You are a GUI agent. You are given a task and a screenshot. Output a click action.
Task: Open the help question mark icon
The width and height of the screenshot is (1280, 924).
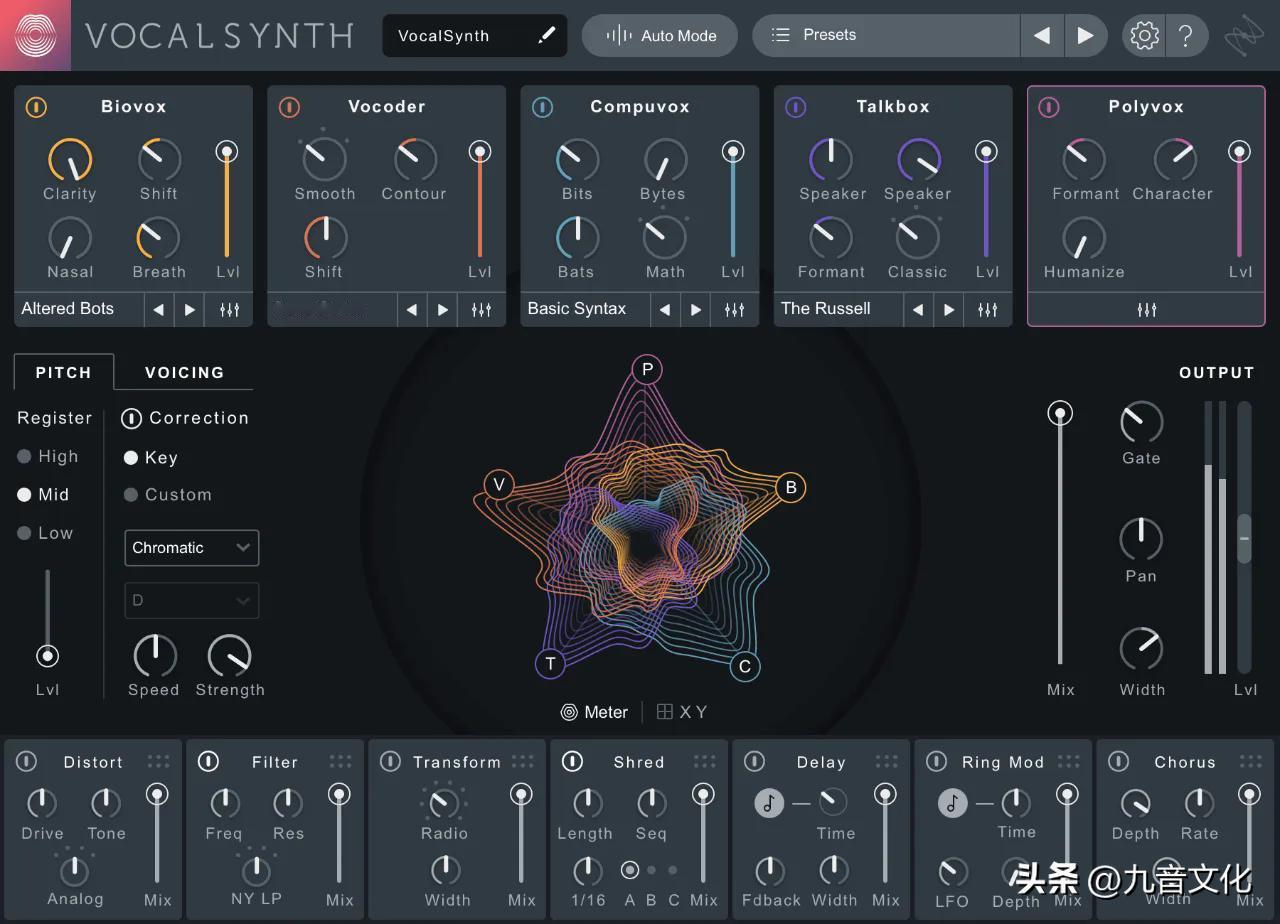tap(1186, 36)
